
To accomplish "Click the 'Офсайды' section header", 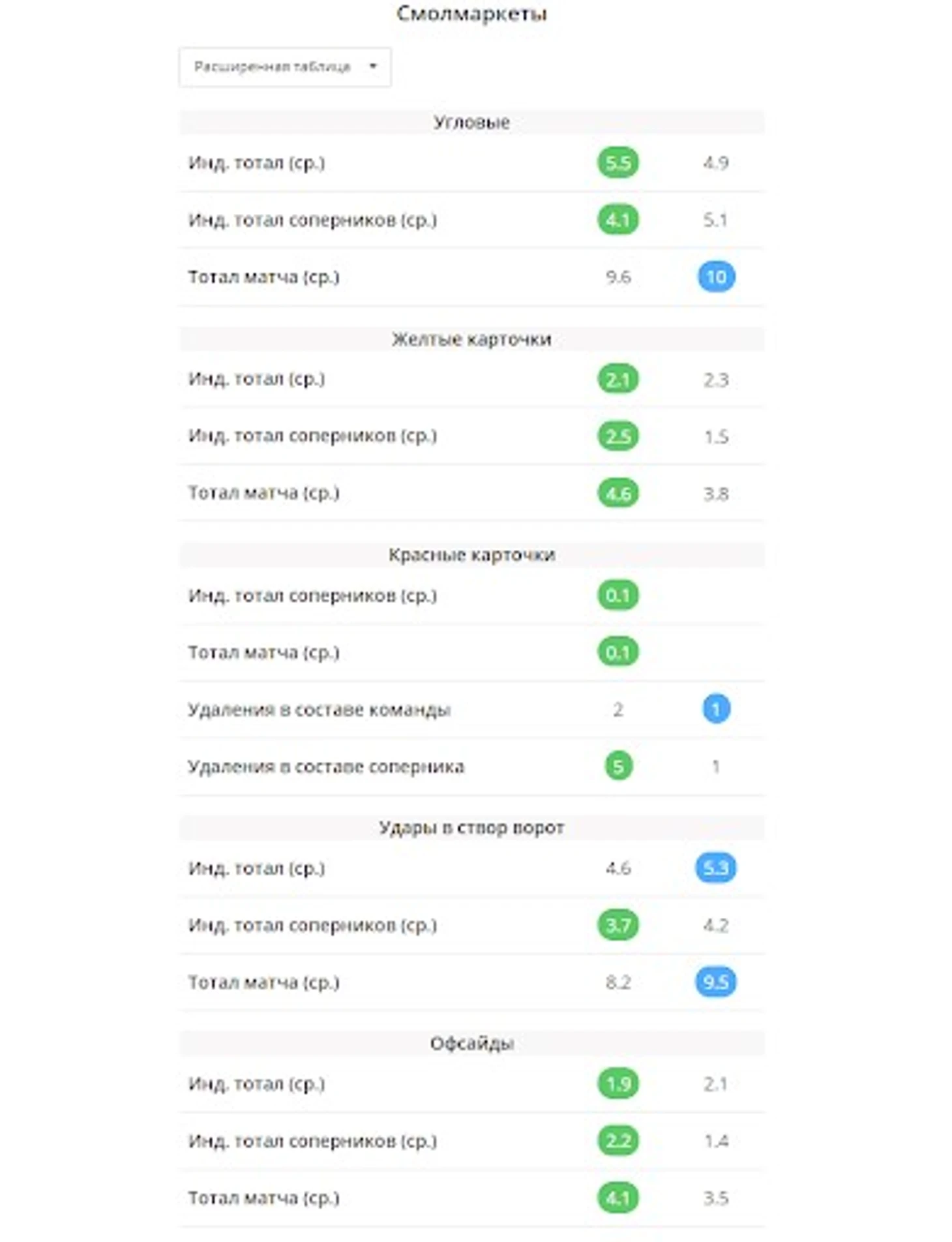I will 471,1044.
